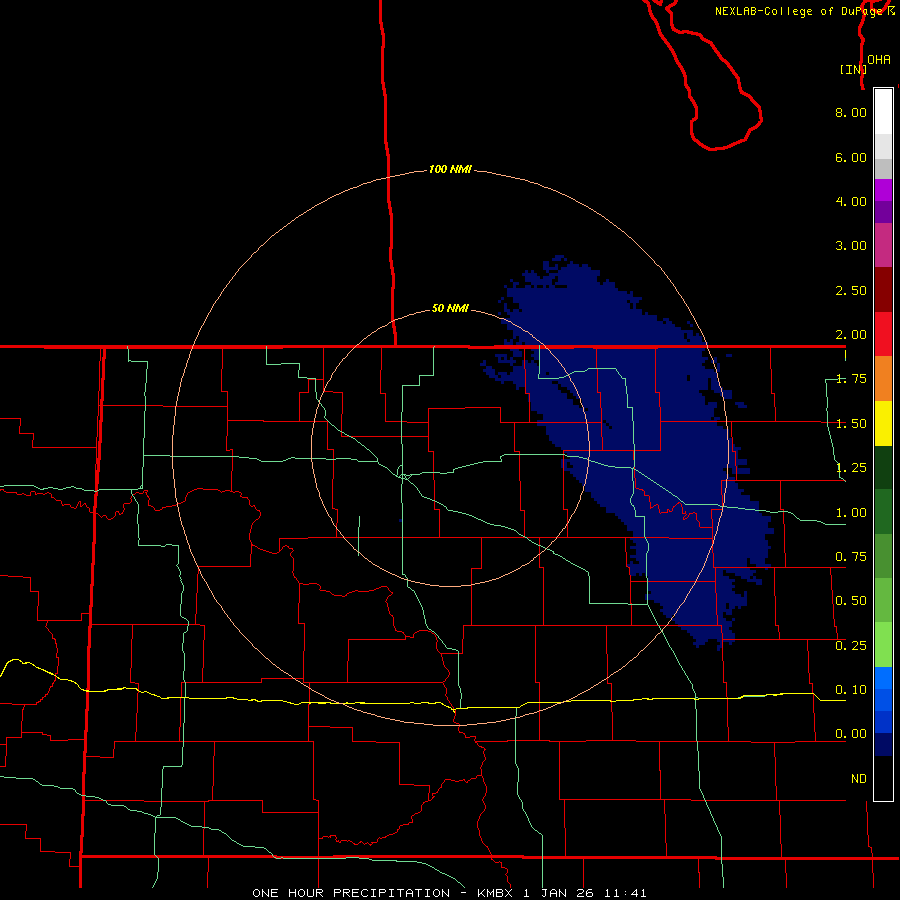Click the 1.25 legend value

tap(851, 468)
